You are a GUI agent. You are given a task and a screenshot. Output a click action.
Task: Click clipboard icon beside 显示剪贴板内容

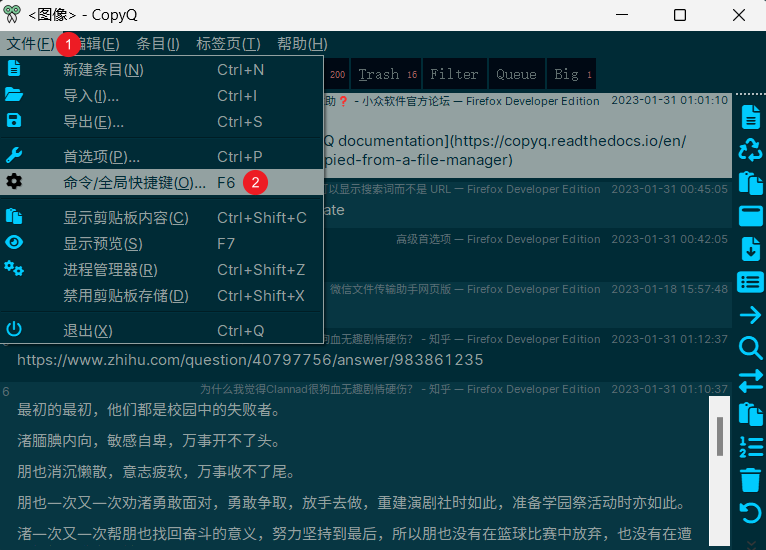point(14,216)
